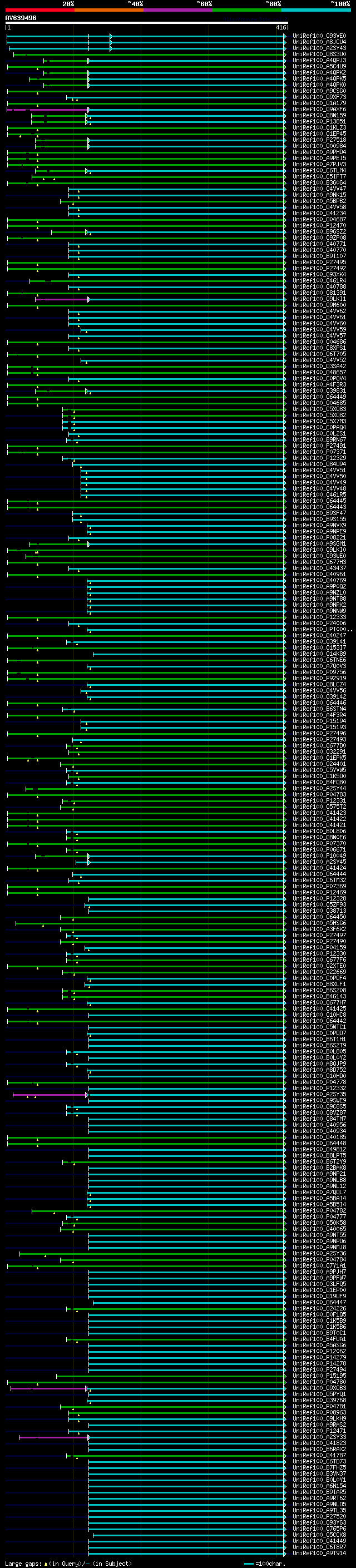Select the UniRef100_P06671 label
This screenshot has width=356, height=1568.
[319, 850]
